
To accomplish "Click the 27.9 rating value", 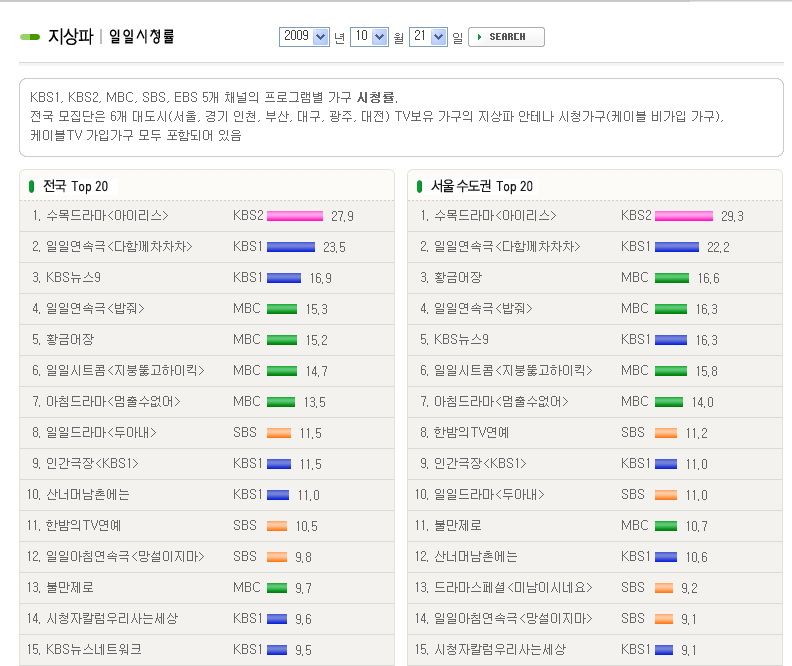I will (x=342, y=216).
